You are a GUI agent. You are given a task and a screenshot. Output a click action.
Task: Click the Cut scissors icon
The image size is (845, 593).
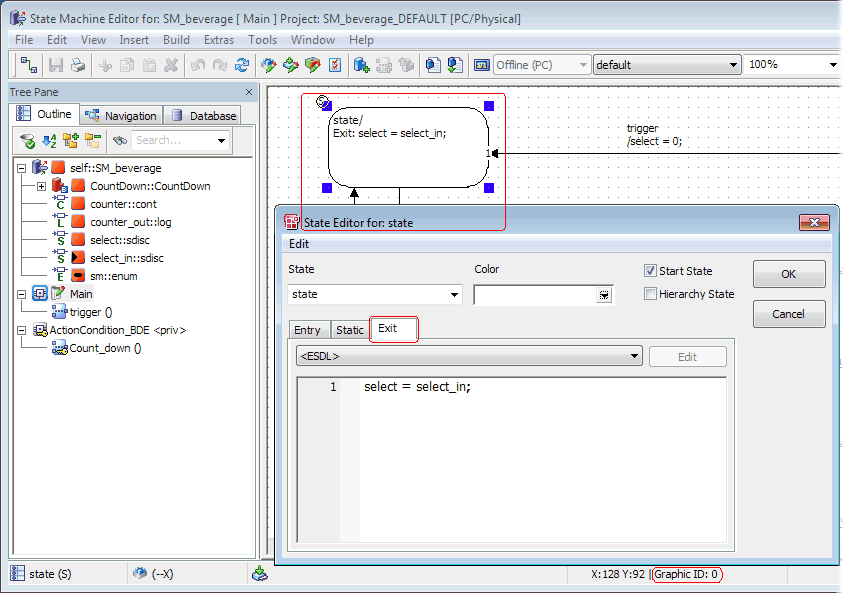pyautogui.click(x=105, y=65)
